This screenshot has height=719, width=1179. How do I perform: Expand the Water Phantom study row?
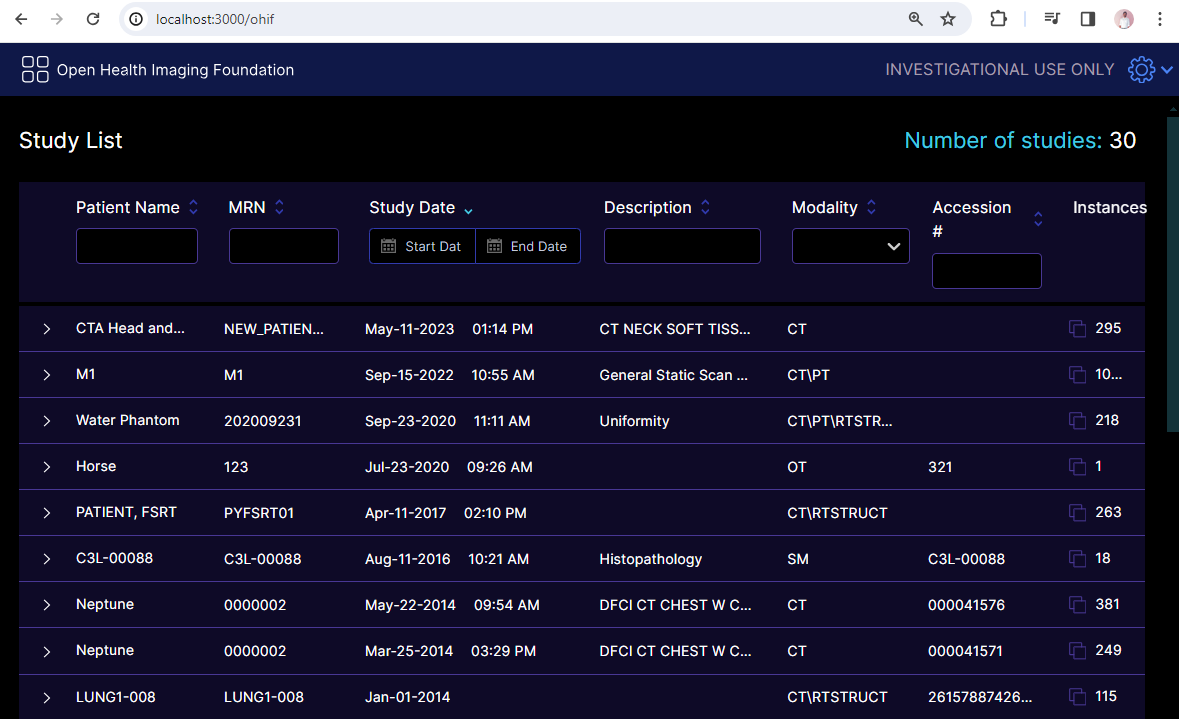click(x=47, y=421)
